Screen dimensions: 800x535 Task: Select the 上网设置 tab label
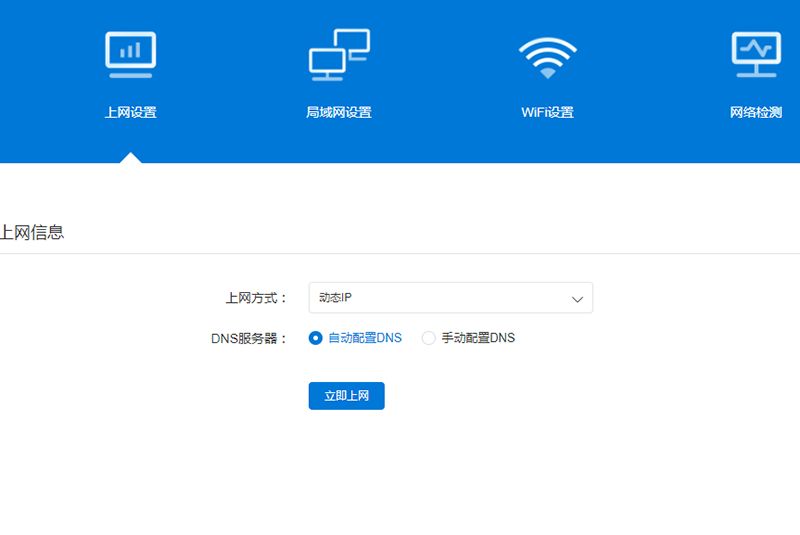pos(131,112)
